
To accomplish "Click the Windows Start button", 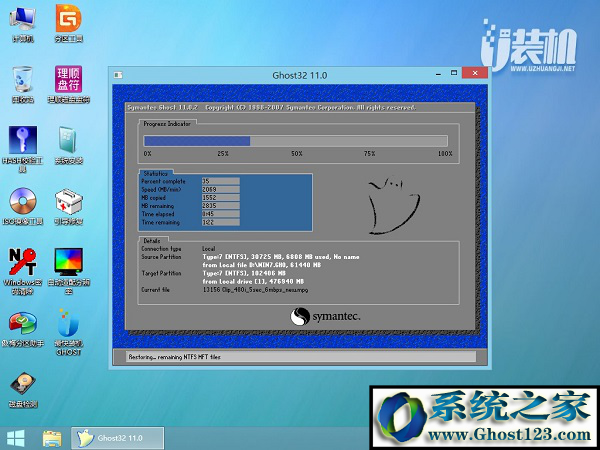I will click(x=16, y=438).
